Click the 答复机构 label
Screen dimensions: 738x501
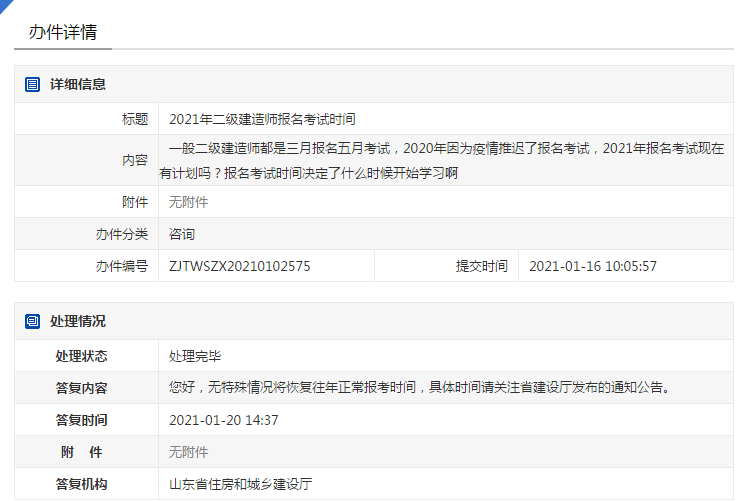point(81,484)
